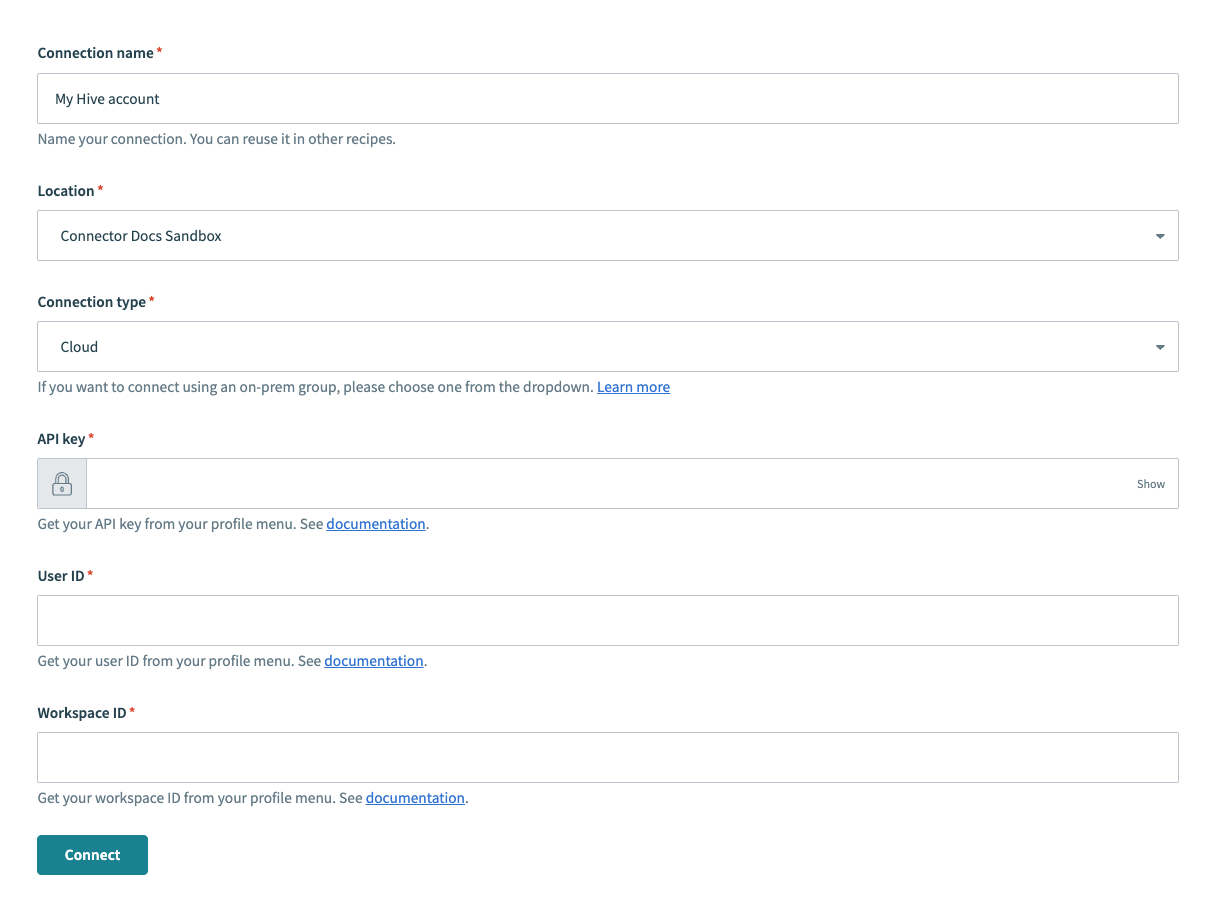
Task: Click into the Workspace ID input field
Action: 607,758
